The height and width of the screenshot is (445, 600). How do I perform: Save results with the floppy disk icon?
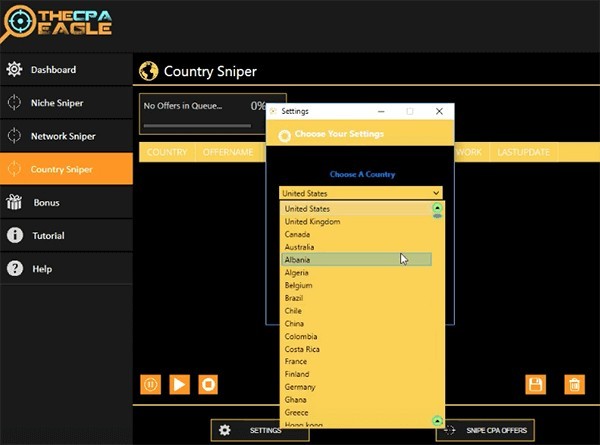point(535,385)
